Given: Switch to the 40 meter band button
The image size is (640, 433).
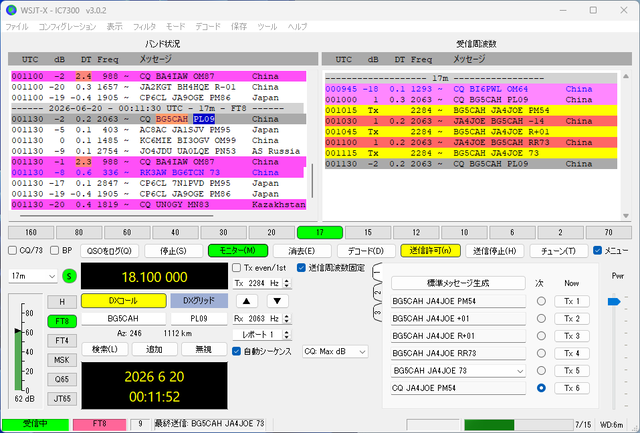Looking at the screenshot, I should [x=175, y=232].
